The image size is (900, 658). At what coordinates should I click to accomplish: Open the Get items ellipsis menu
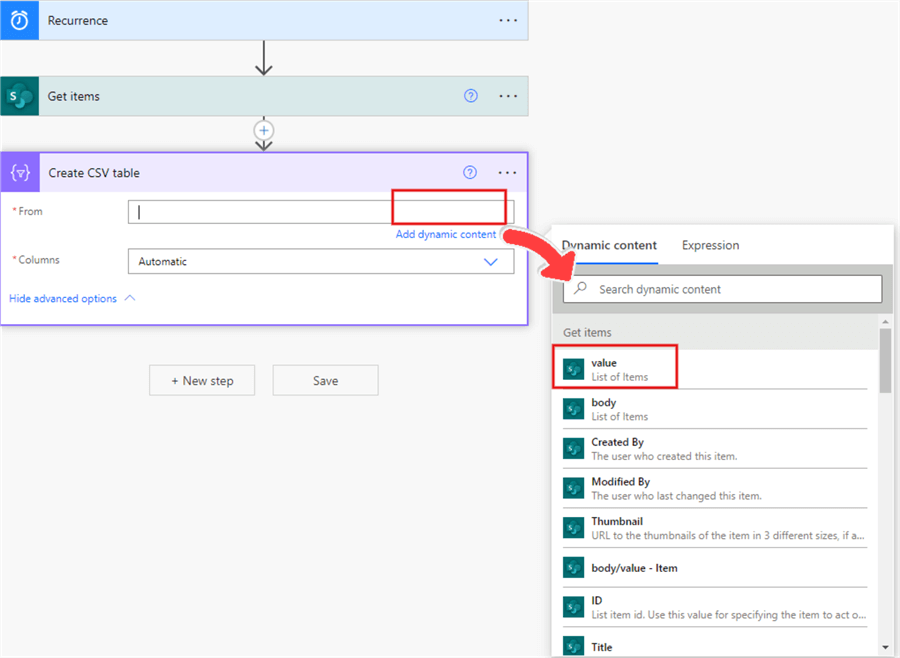[x=508, y=97]
